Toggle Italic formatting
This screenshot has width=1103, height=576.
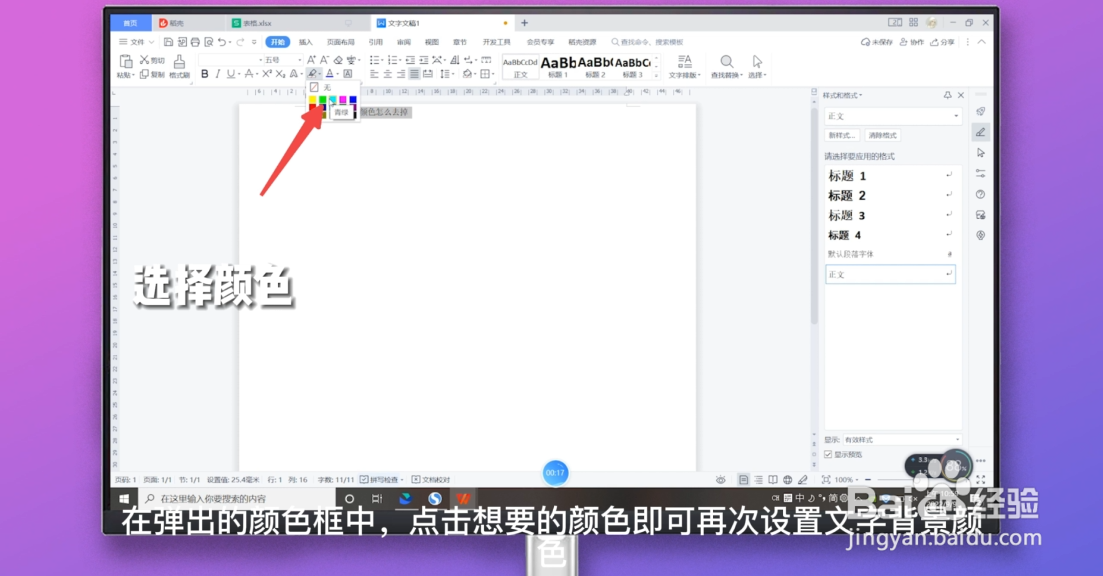pyautogui.click(x=217, y=74)
